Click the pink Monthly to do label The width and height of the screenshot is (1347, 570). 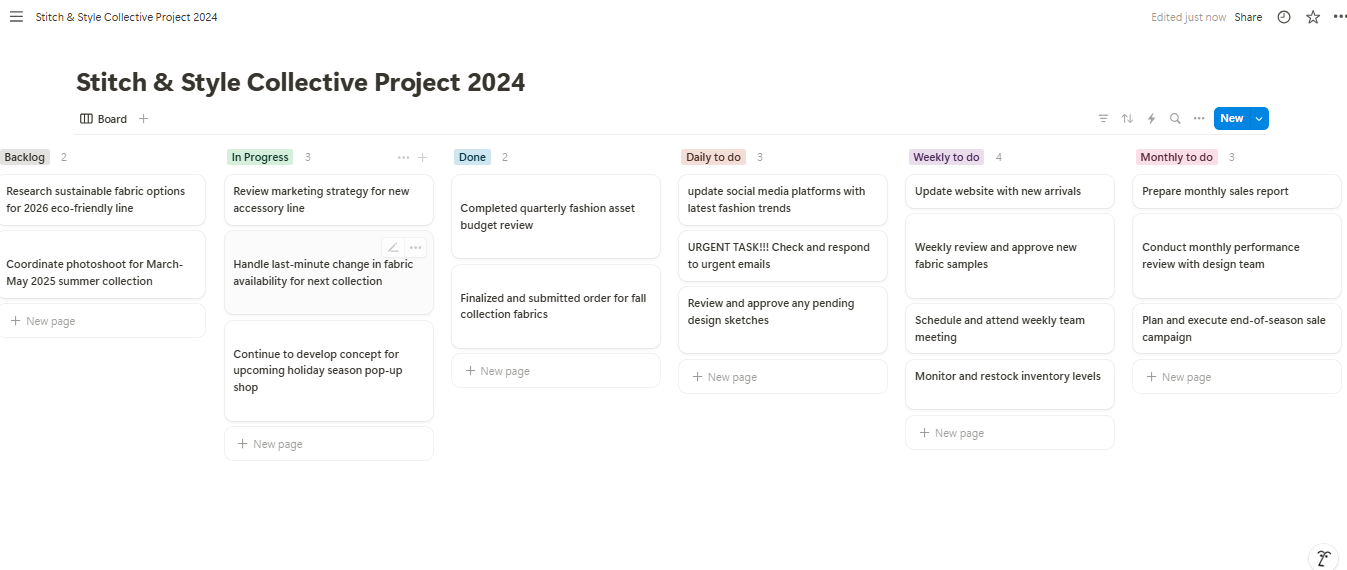pos(1176,157)
